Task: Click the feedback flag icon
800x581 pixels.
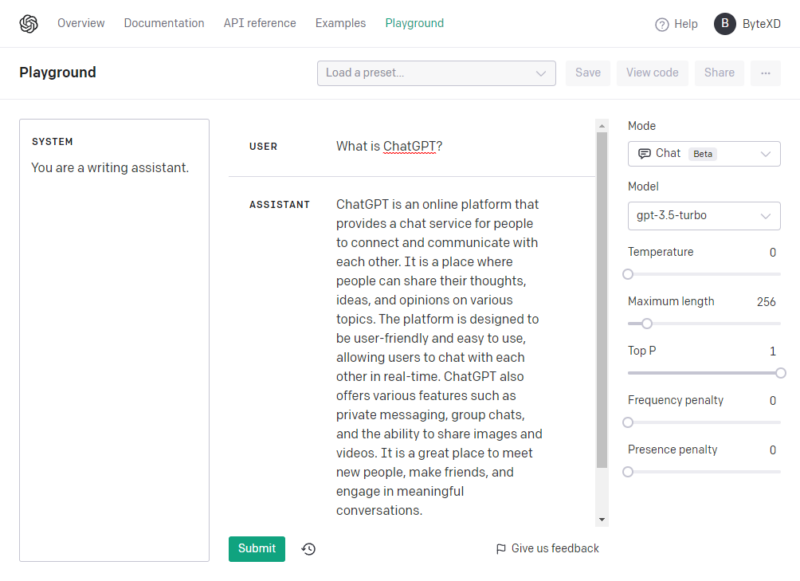Action: (x=501, y=549)
